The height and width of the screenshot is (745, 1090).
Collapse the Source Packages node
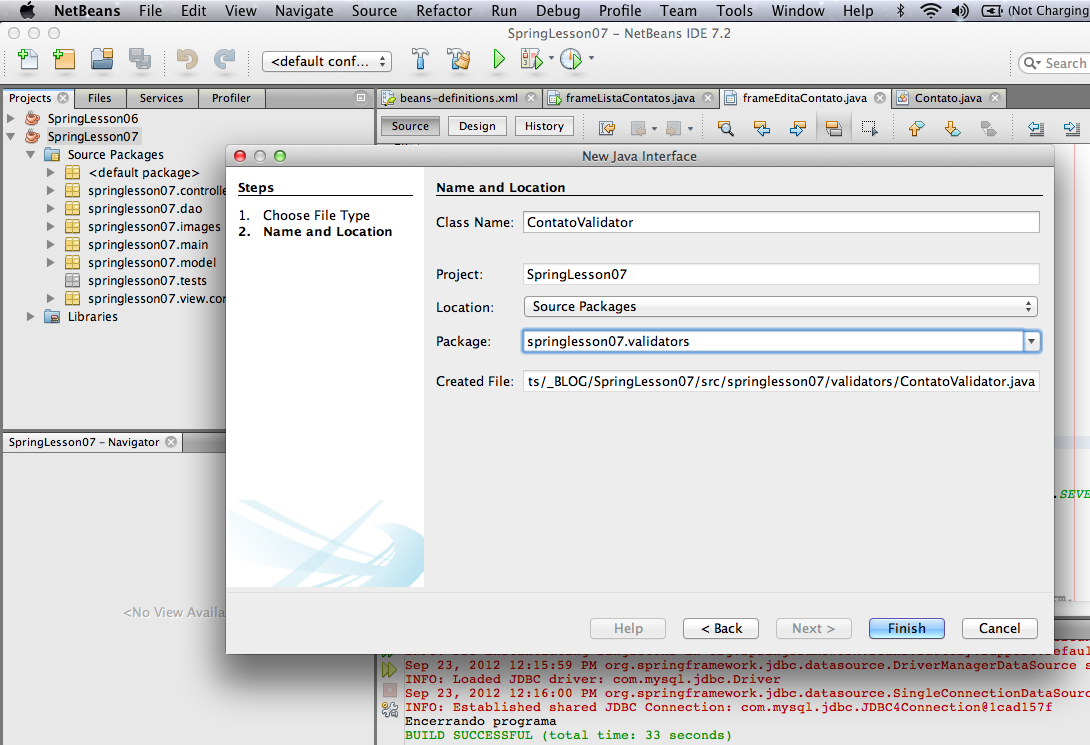point(31,154)
